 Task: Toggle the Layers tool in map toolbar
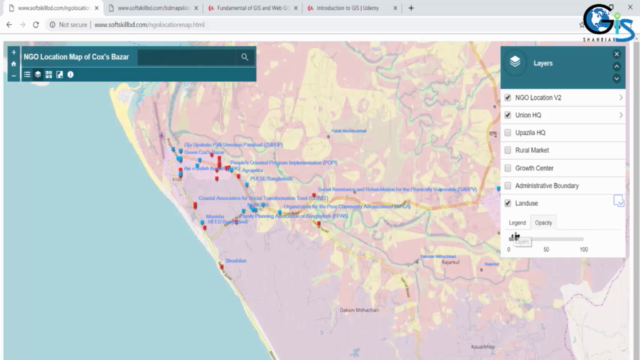pyautogui.click(x=38, y=74)
